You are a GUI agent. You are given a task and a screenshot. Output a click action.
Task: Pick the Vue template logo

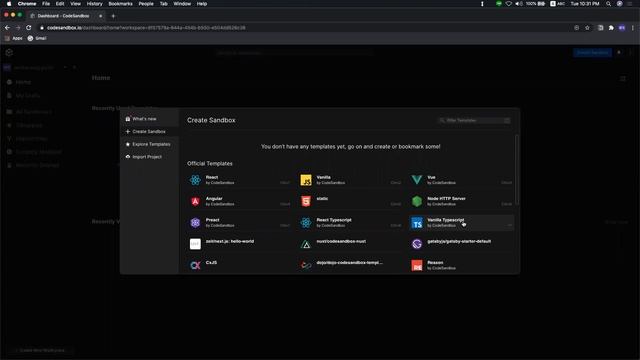(417, 180)
